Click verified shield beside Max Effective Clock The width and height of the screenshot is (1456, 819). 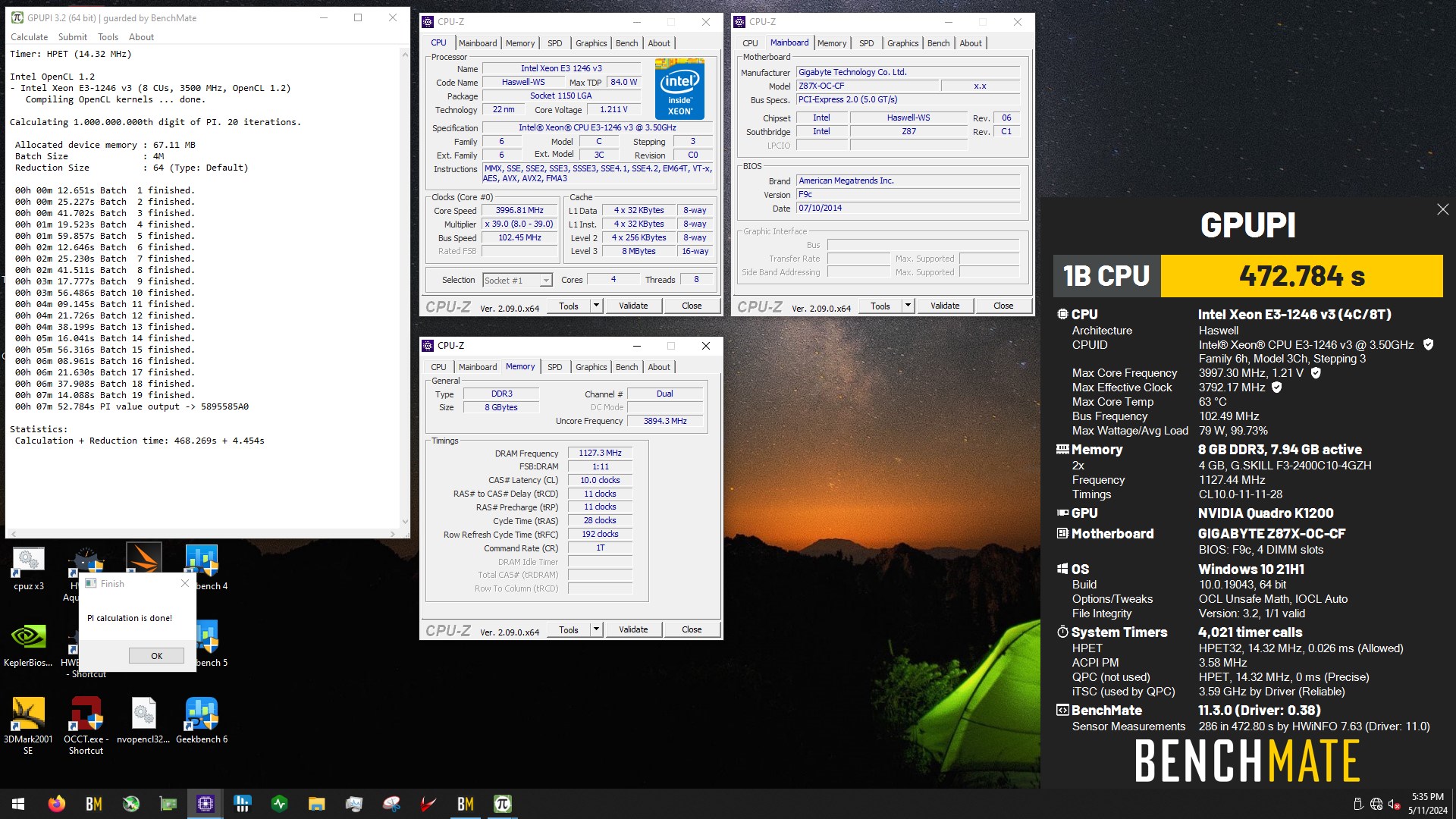pos(1276,388)
